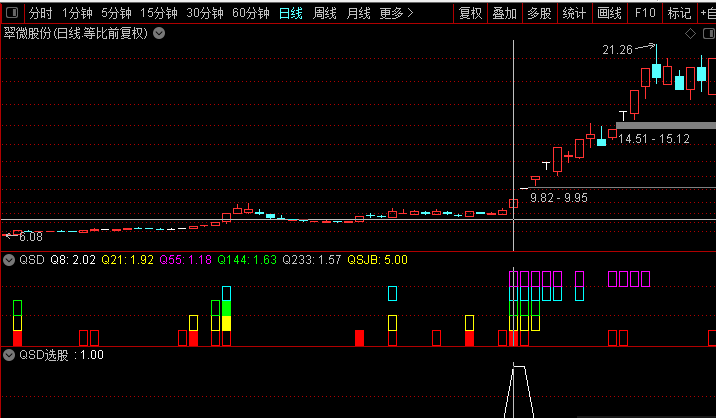716x418 pixels.
Task: Select the 30分钟 period
Action: click(205, 13)
